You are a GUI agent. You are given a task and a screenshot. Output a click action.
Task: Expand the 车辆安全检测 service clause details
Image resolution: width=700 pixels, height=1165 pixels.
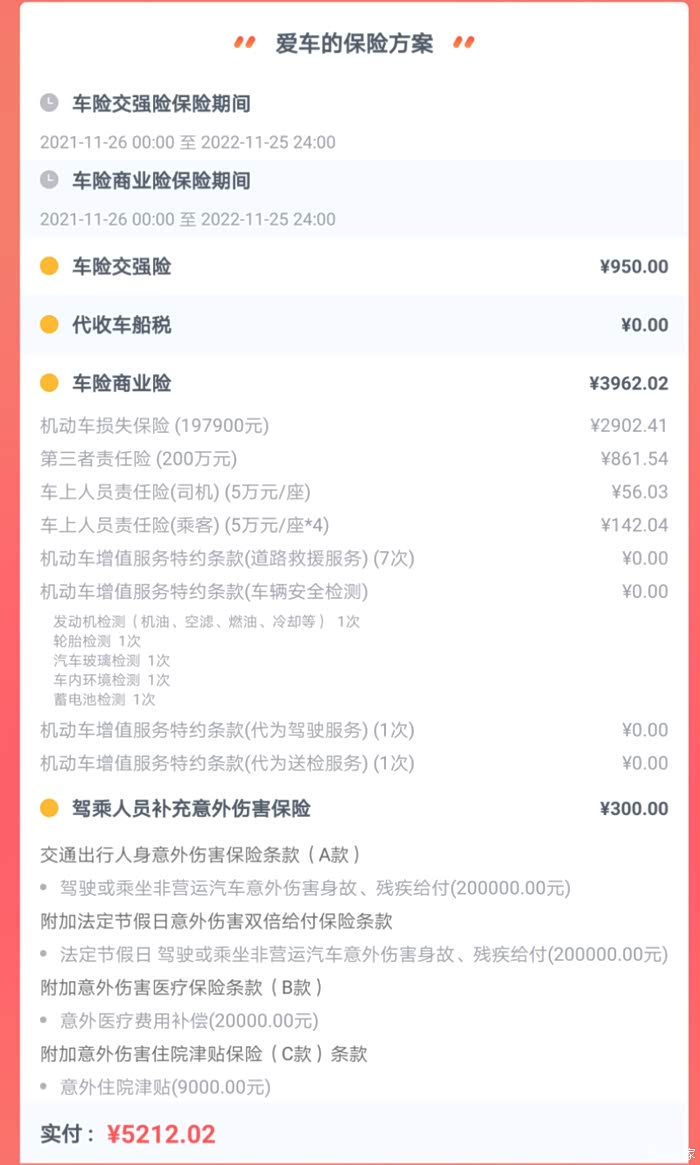coord(204,591)
